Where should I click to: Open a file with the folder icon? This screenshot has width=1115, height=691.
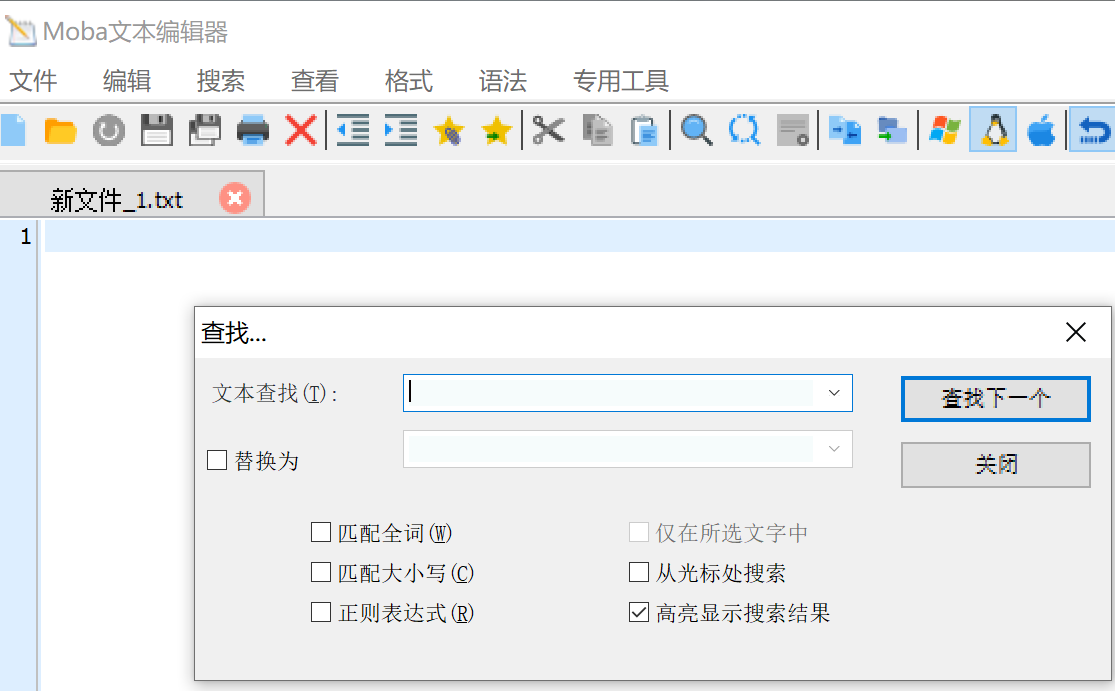point(60,132)
